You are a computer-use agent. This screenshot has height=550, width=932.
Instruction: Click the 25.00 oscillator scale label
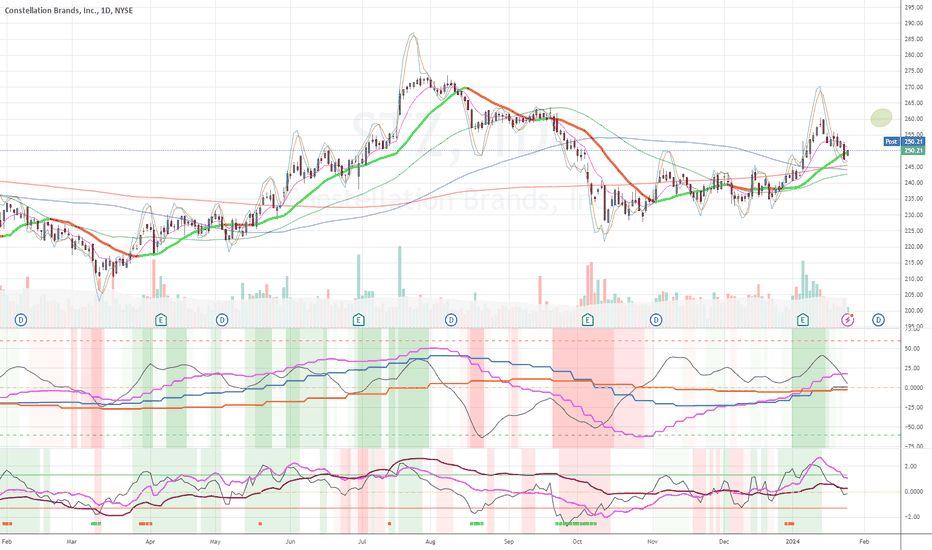912,368
